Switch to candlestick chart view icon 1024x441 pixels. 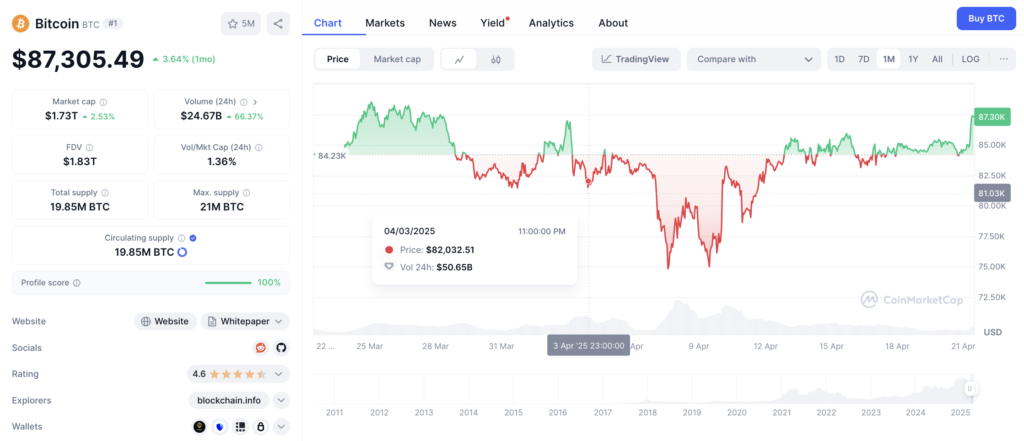496,59
